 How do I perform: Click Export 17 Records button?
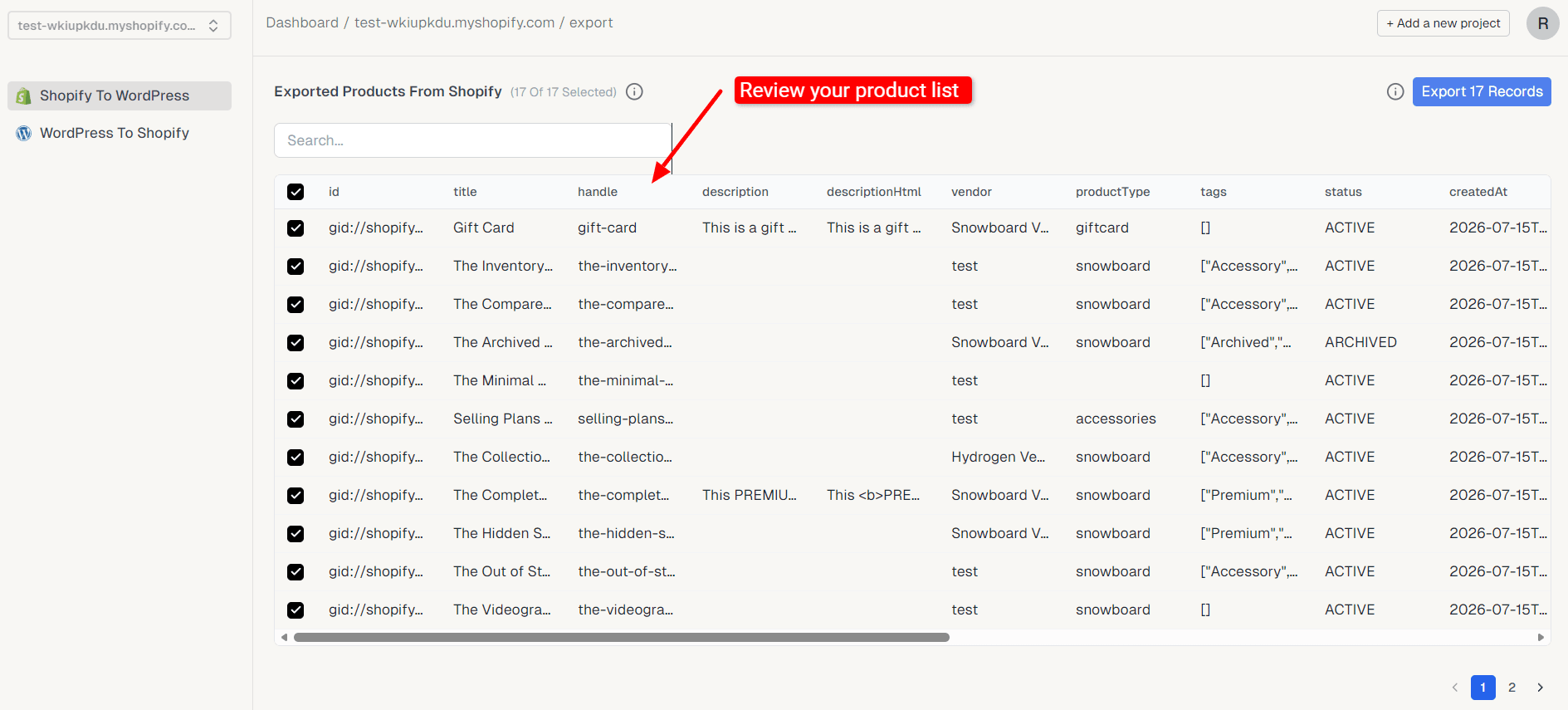(1482, 91)
